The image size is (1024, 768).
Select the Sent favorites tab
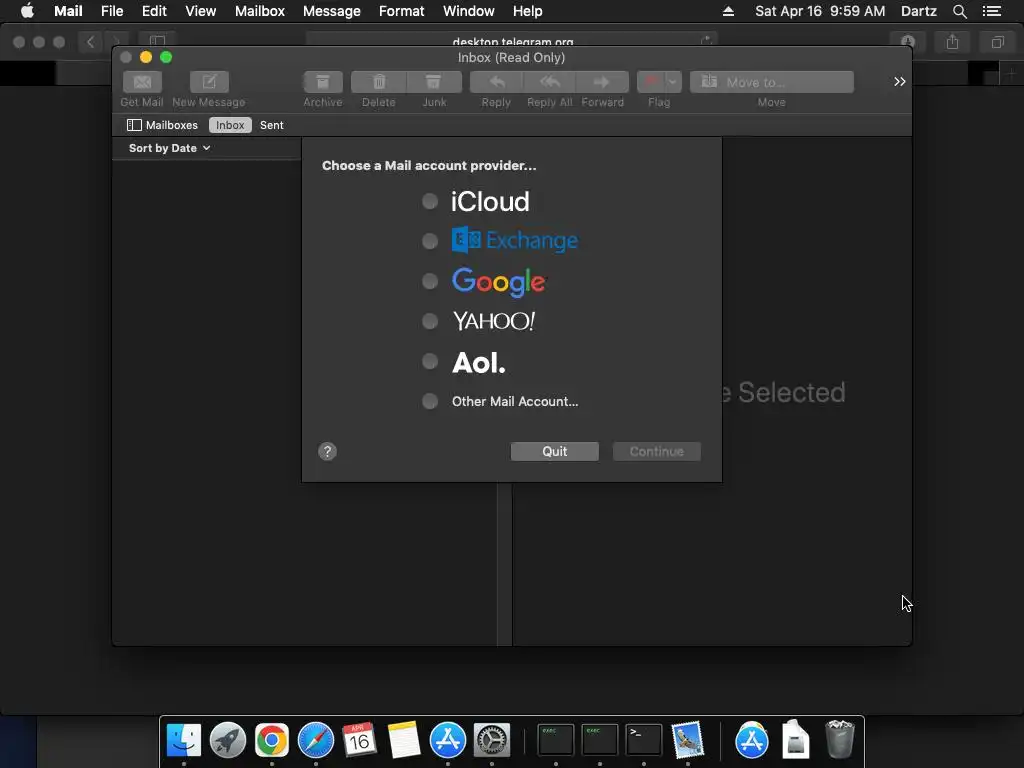(272, 125)
